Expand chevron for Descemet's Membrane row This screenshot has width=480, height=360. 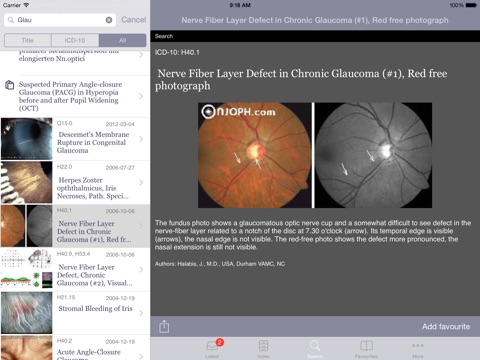coord(141,139)
